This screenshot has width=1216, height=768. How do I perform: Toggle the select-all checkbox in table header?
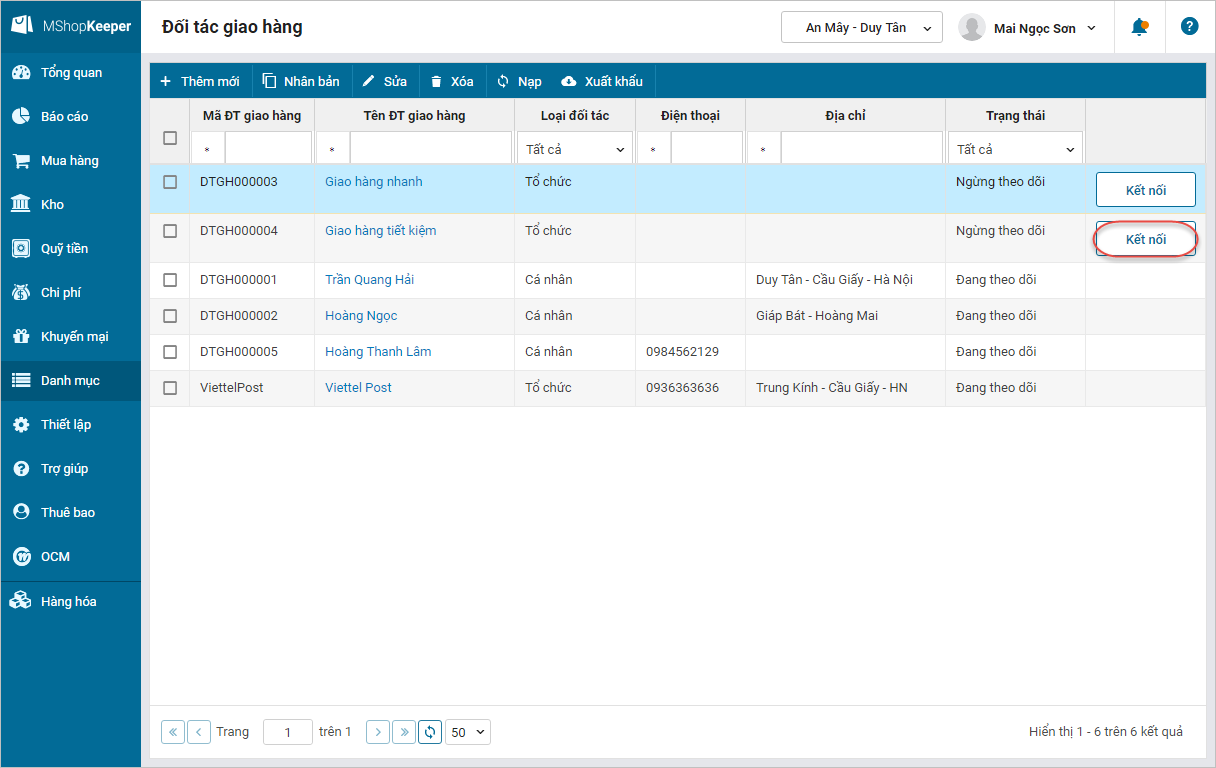coord(170,138)
